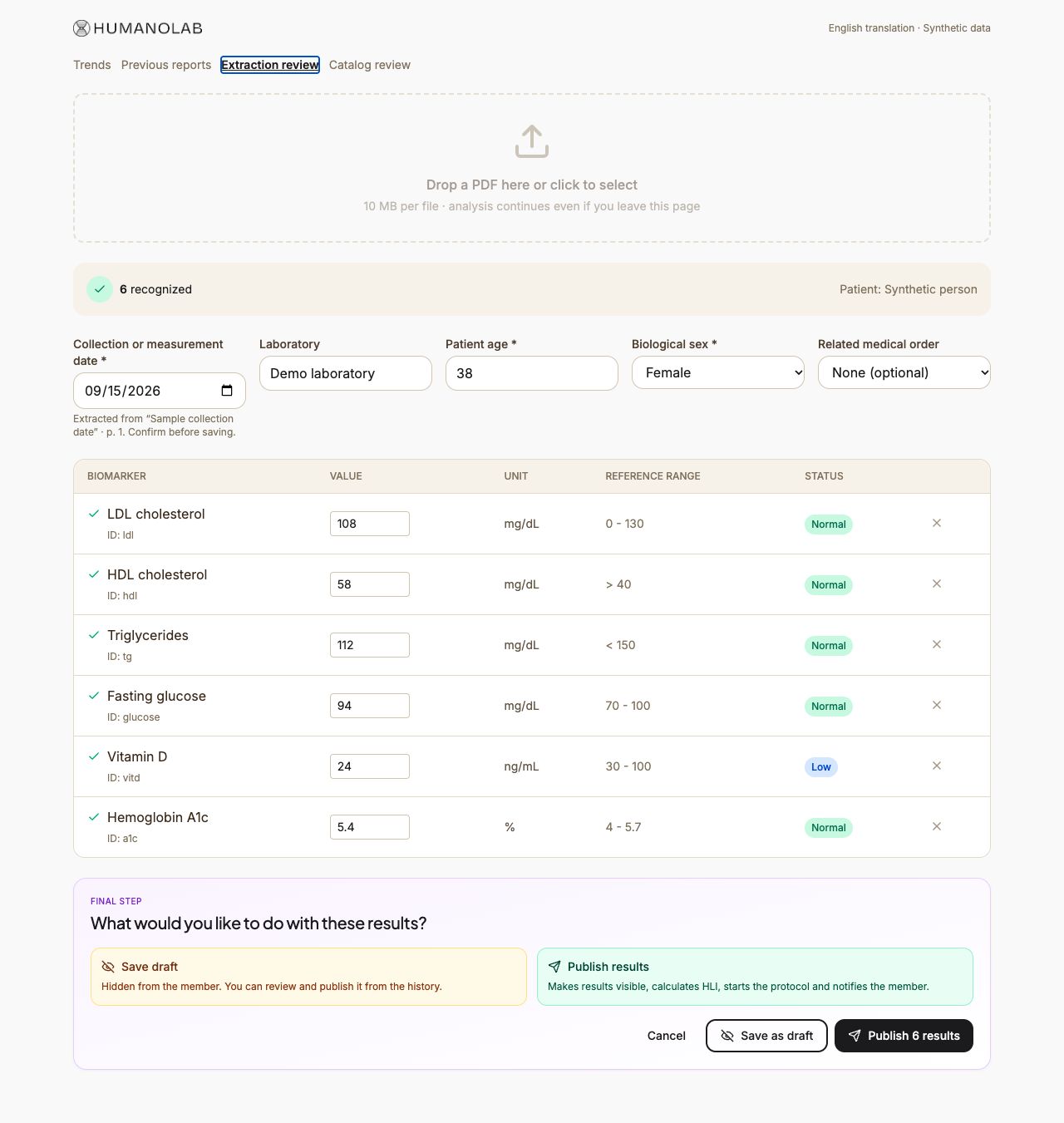Click the checkmark next to HDL cholesterol
The width and height of the screenshot is (1064, 1123).
[94, 574]
